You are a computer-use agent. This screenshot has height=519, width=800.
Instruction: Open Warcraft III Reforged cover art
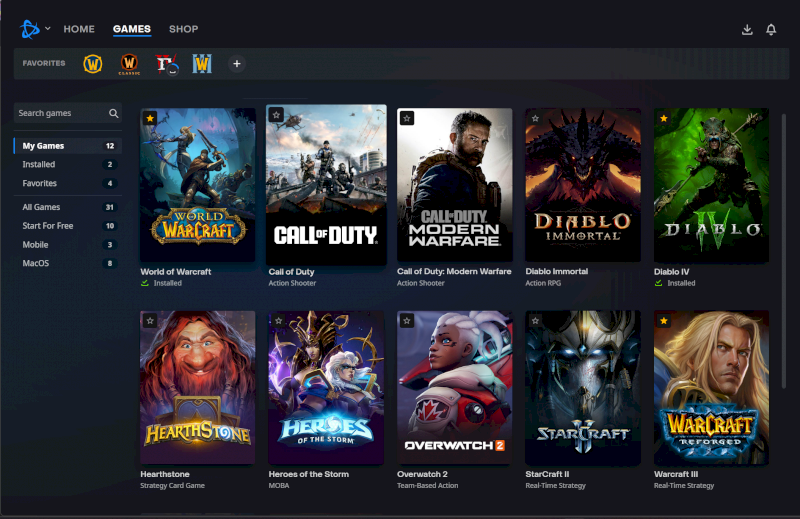[711, 387]
